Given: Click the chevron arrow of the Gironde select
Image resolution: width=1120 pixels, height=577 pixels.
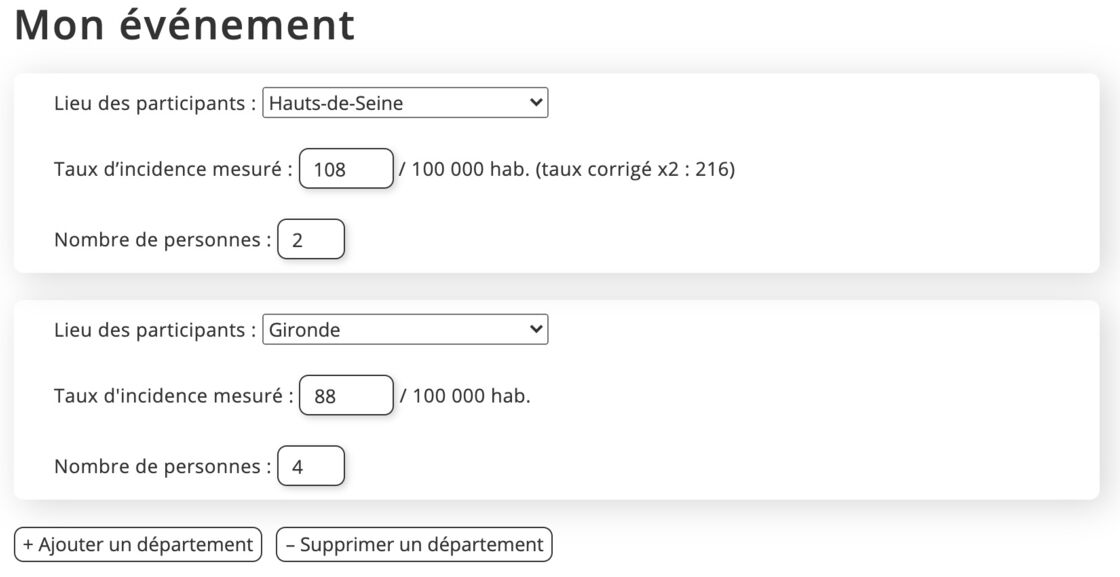Looking at the screenshot, I should point(536,329).
